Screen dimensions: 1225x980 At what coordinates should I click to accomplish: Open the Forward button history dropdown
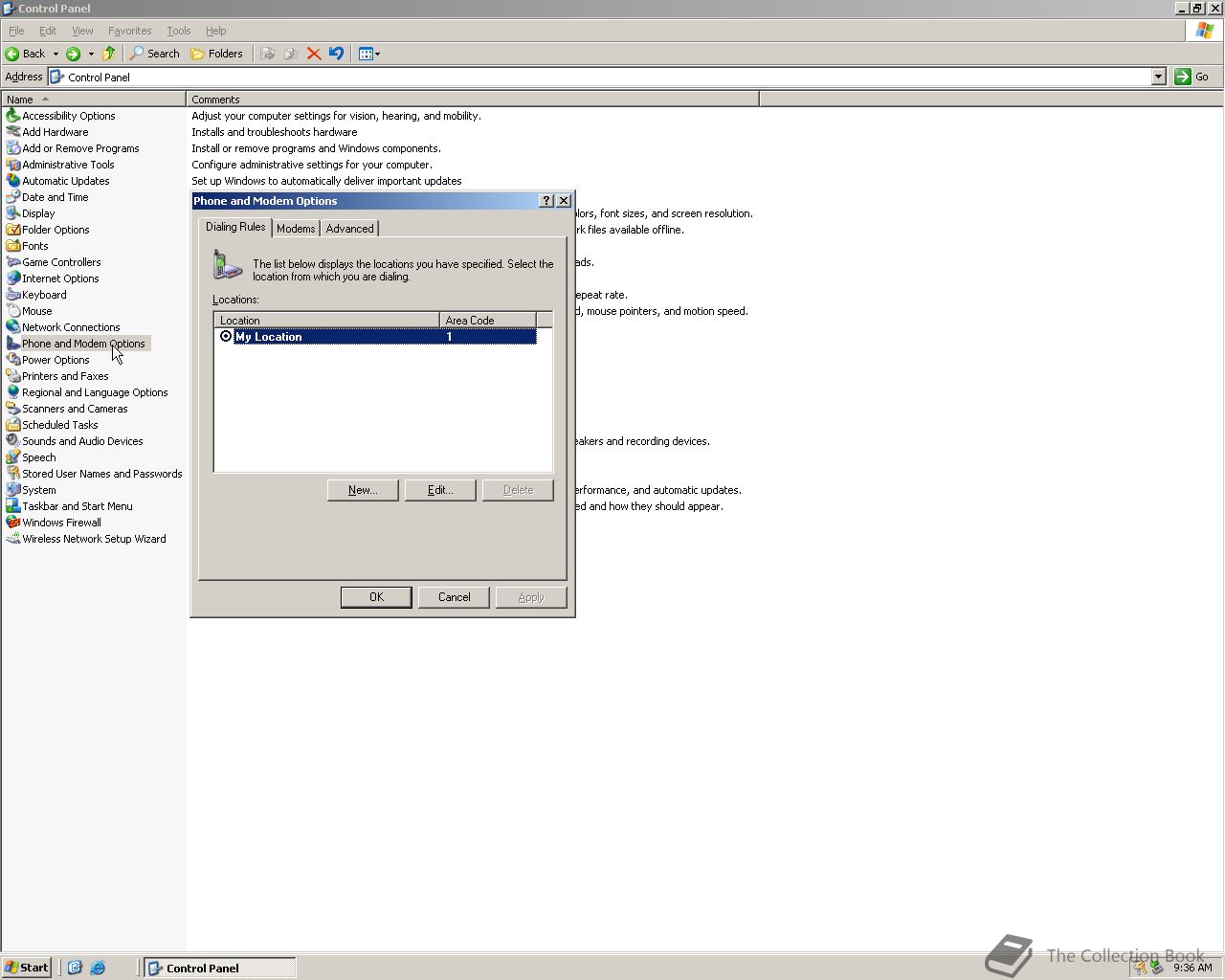tap(91, 54)
